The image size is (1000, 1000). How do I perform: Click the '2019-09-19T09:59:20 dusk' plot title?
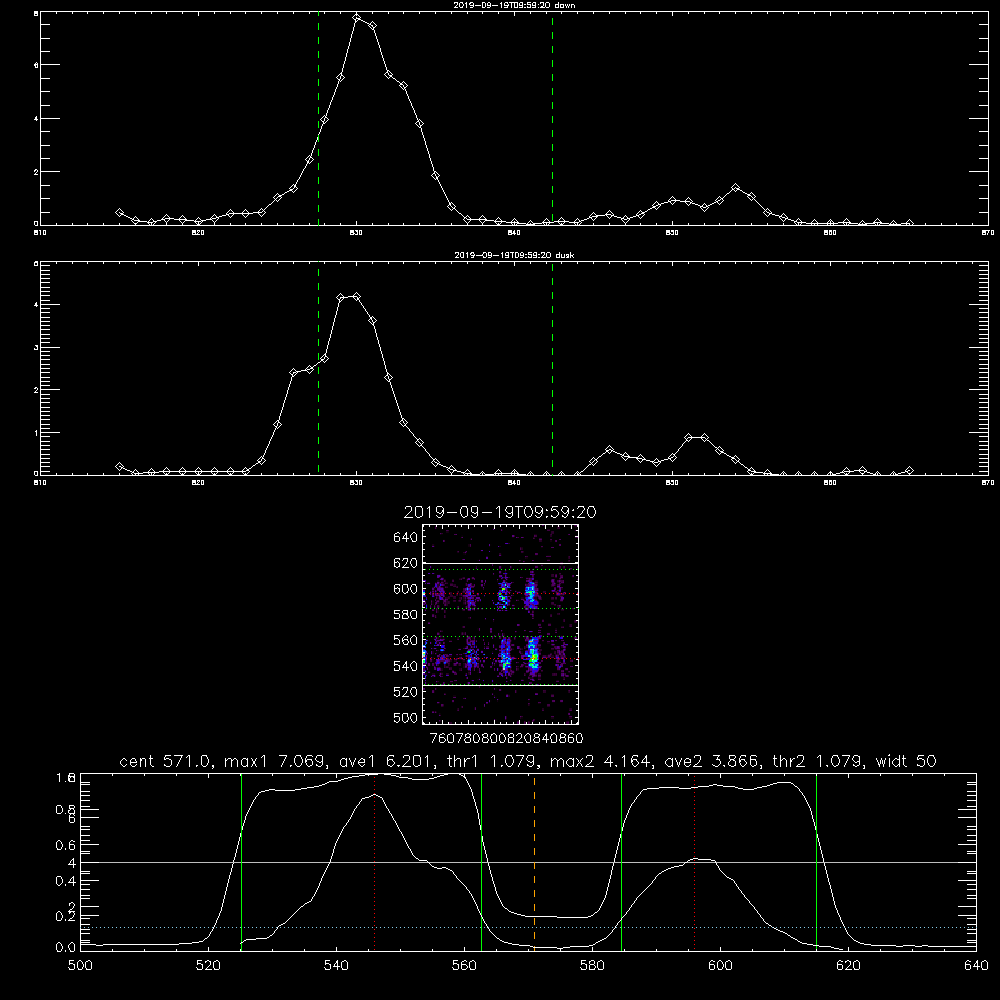coord(514,255)
